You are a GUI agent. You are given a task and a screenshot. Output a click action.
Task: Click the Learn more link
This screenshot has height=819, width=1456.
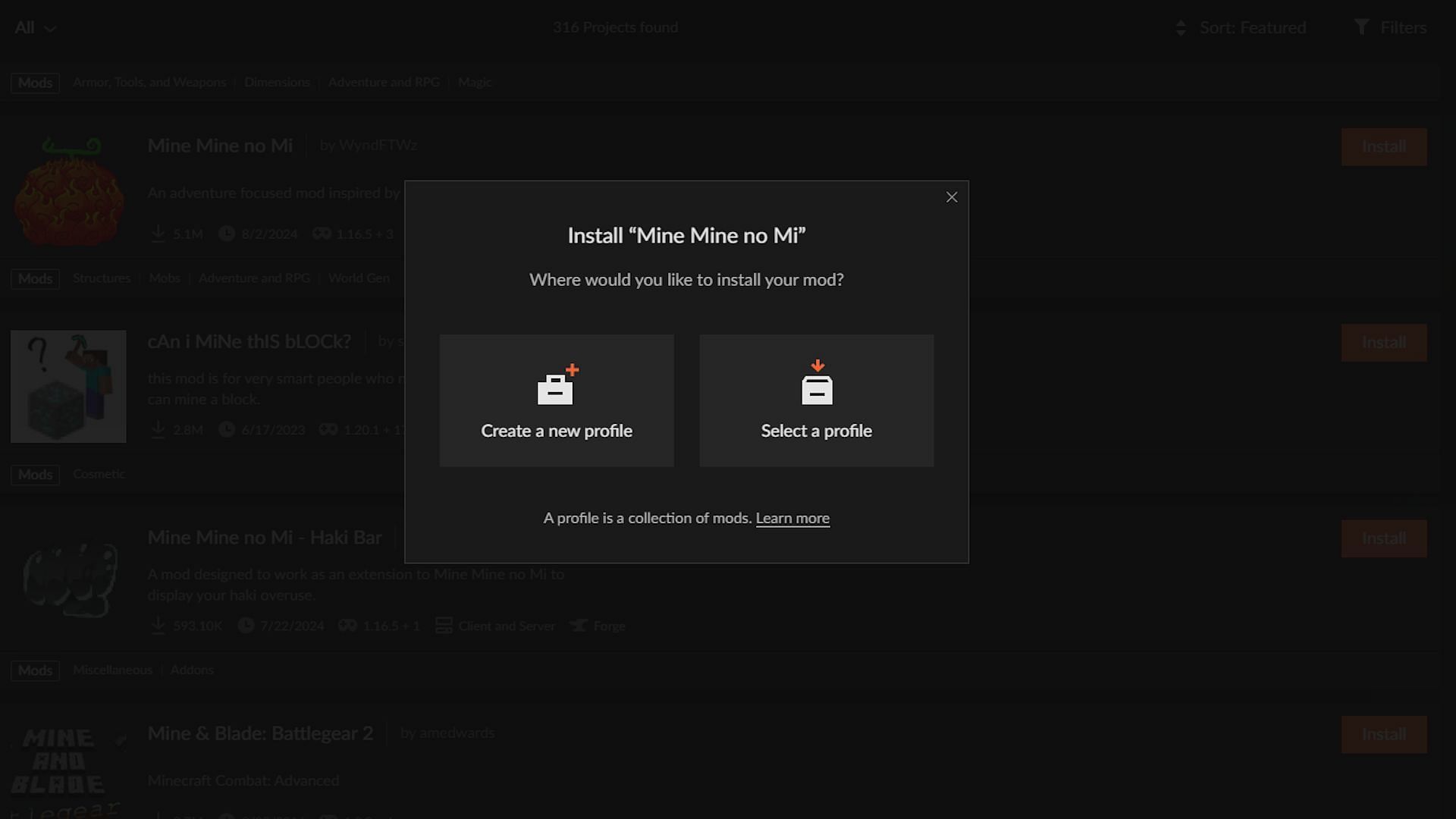click(x=793, y=518)
